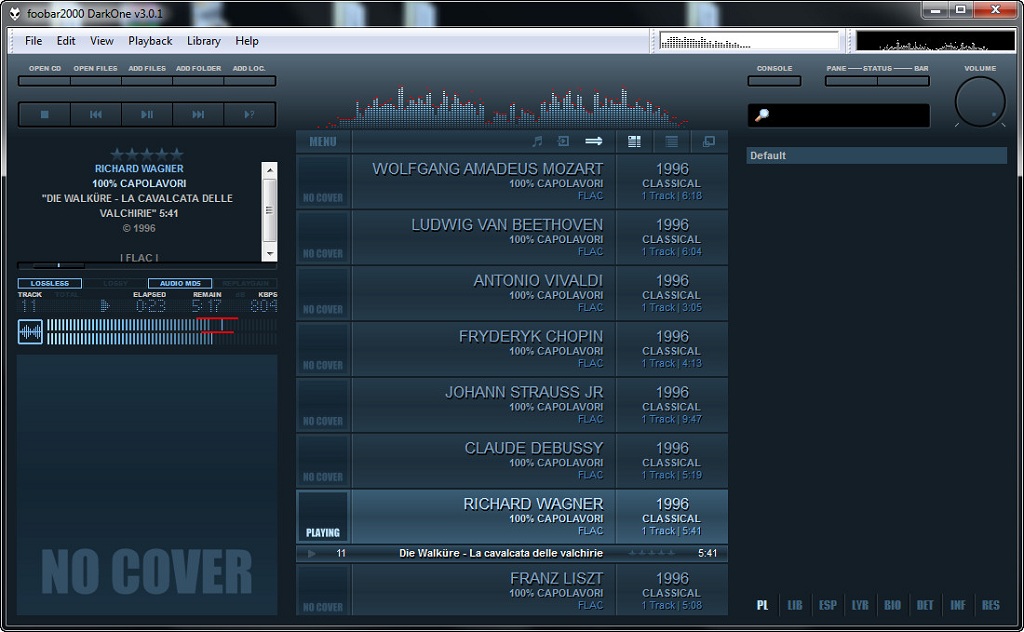Click the waveform seekbar icon
Screen dimensions: 1024x632
click(30, 332)
